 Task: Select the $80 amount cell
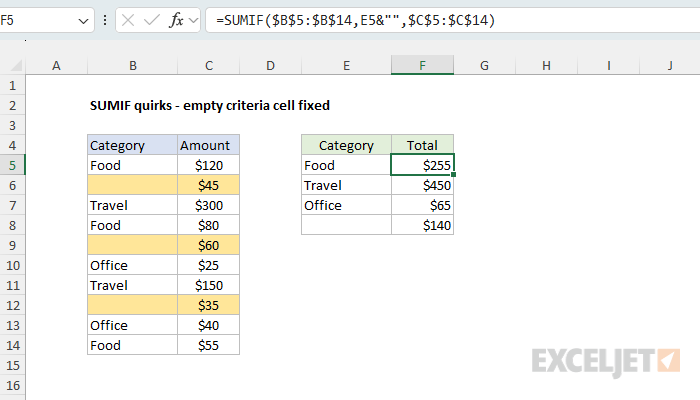208,225
